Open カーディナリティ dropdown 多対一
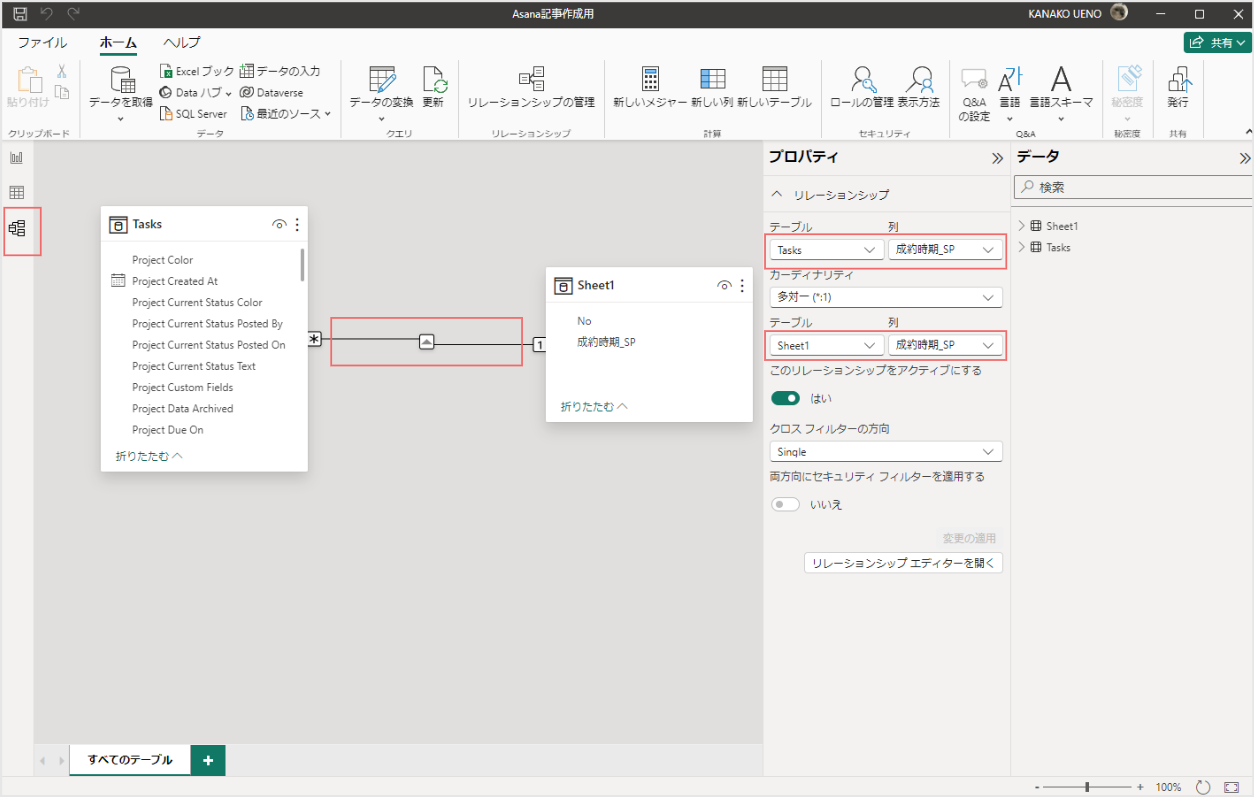 point(886,297)
